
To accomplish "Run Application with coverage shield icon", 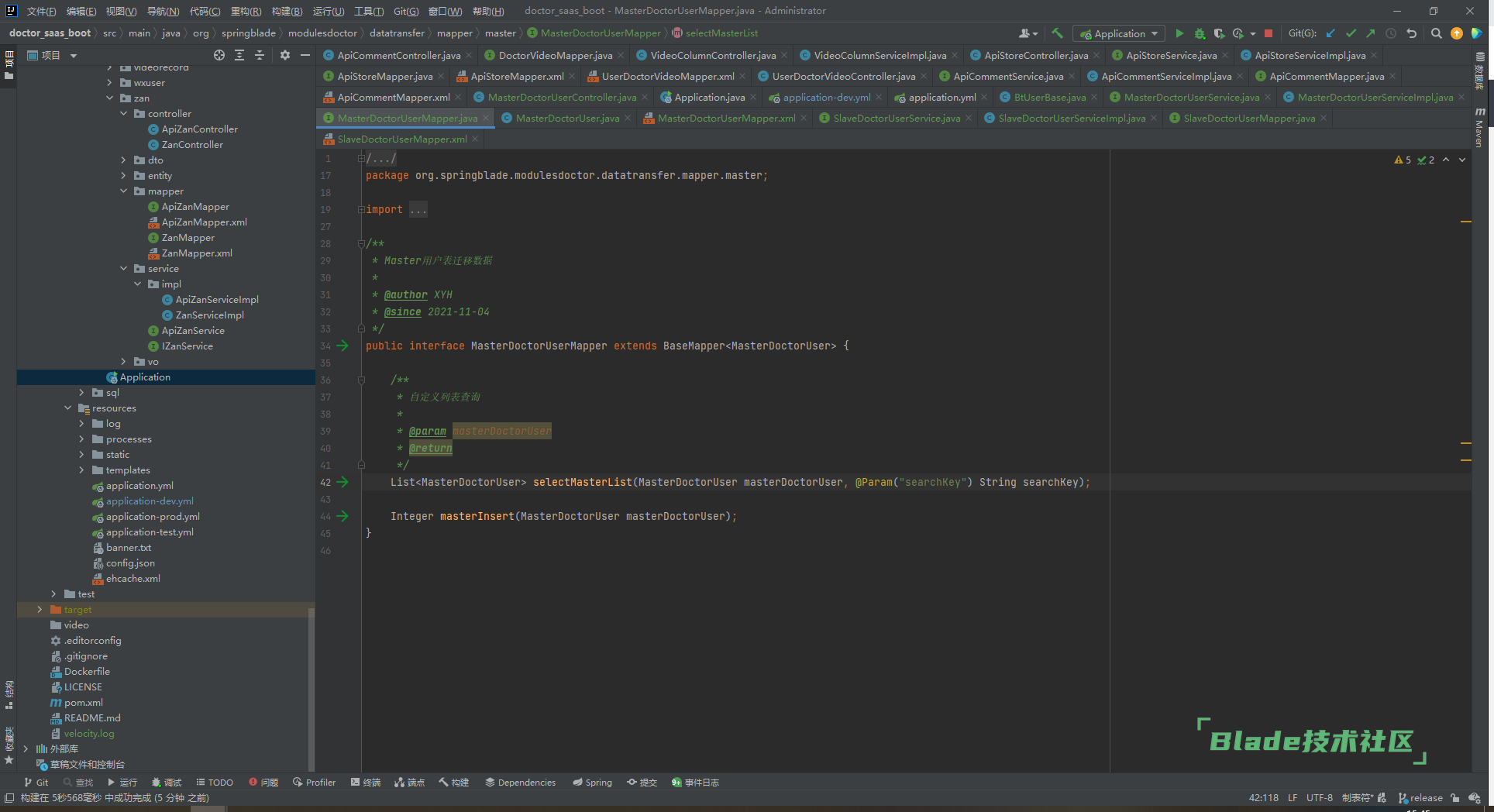I will click(x=1219, y=33).
